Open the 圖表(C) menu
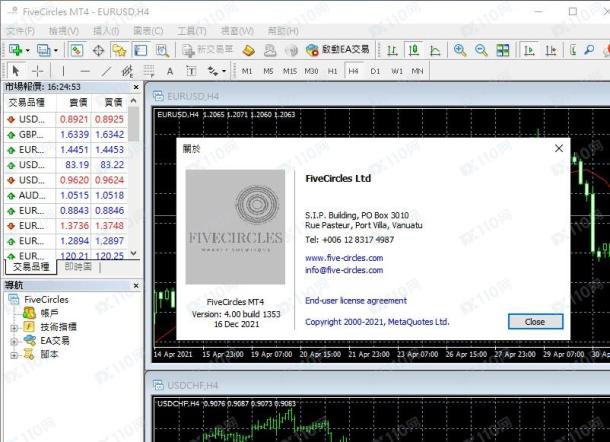The width and height of the screenshot is (610, 442). click(x=148, y=31)
